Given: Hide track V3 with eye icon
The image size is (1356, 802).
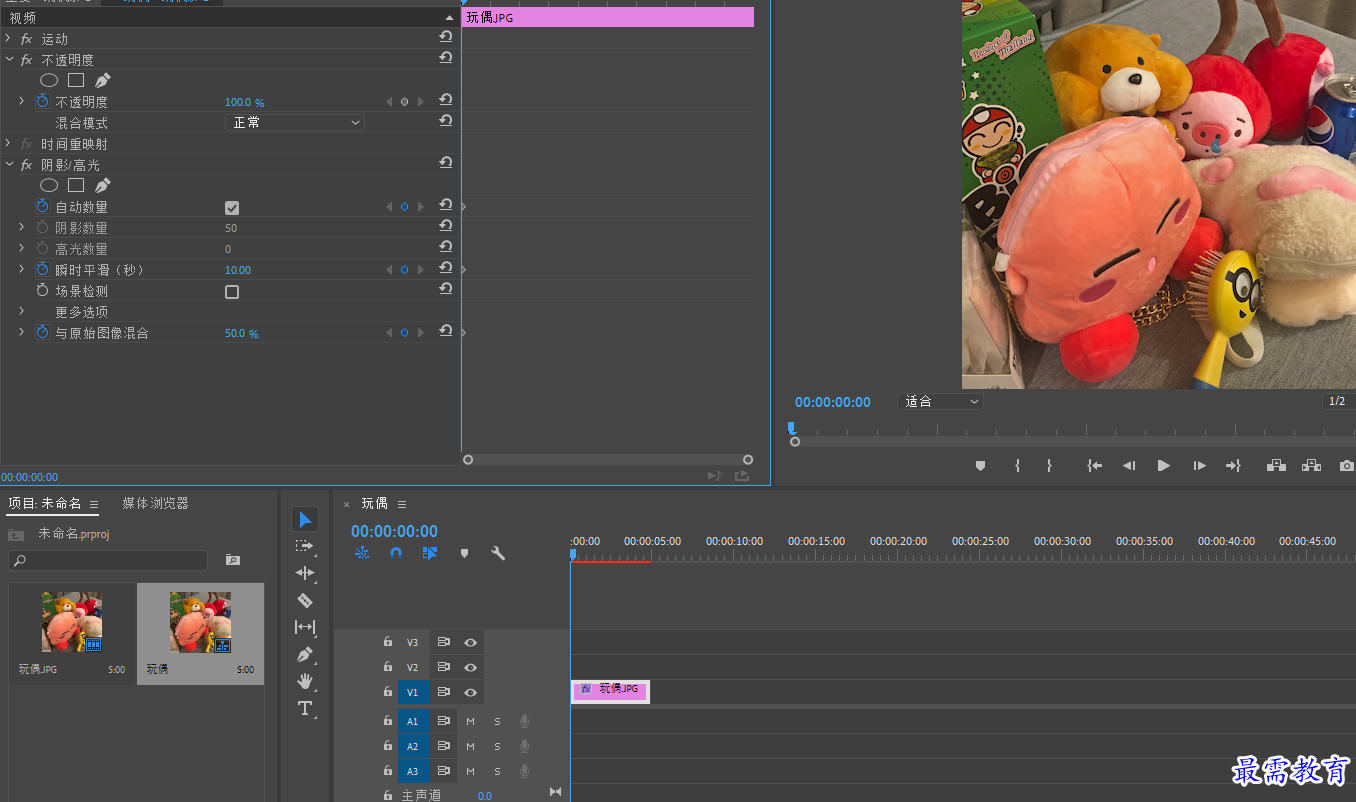Looking at the screenshot, I should pos(470,642).
